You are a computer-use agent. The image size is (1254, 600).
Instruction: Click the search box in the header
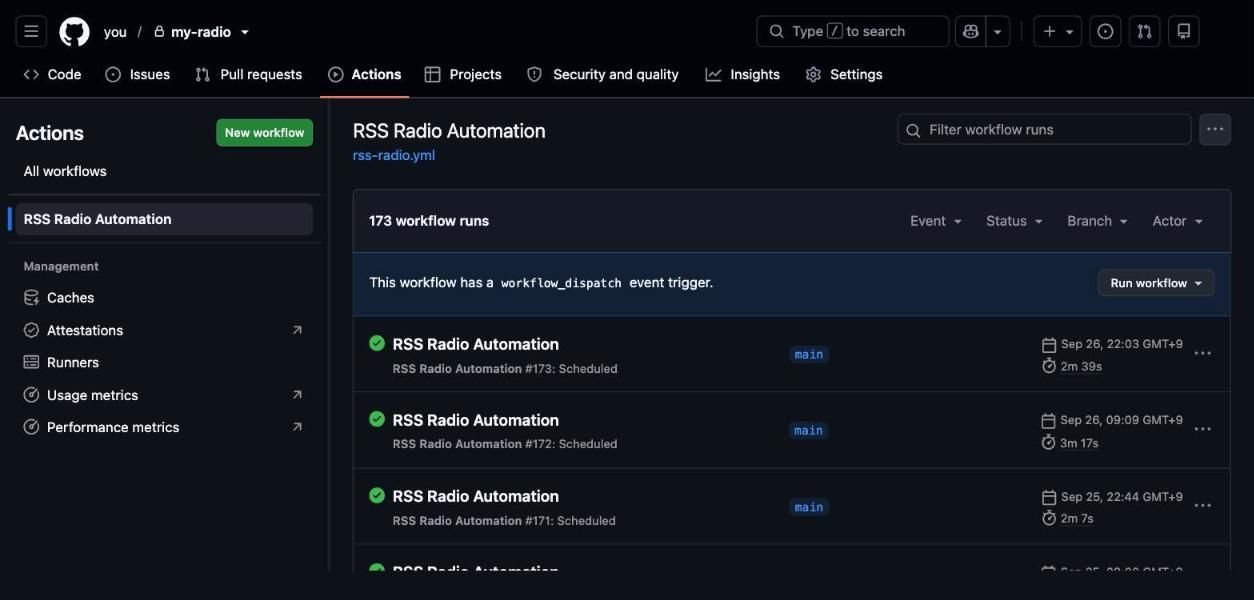[x=853, y=32]
